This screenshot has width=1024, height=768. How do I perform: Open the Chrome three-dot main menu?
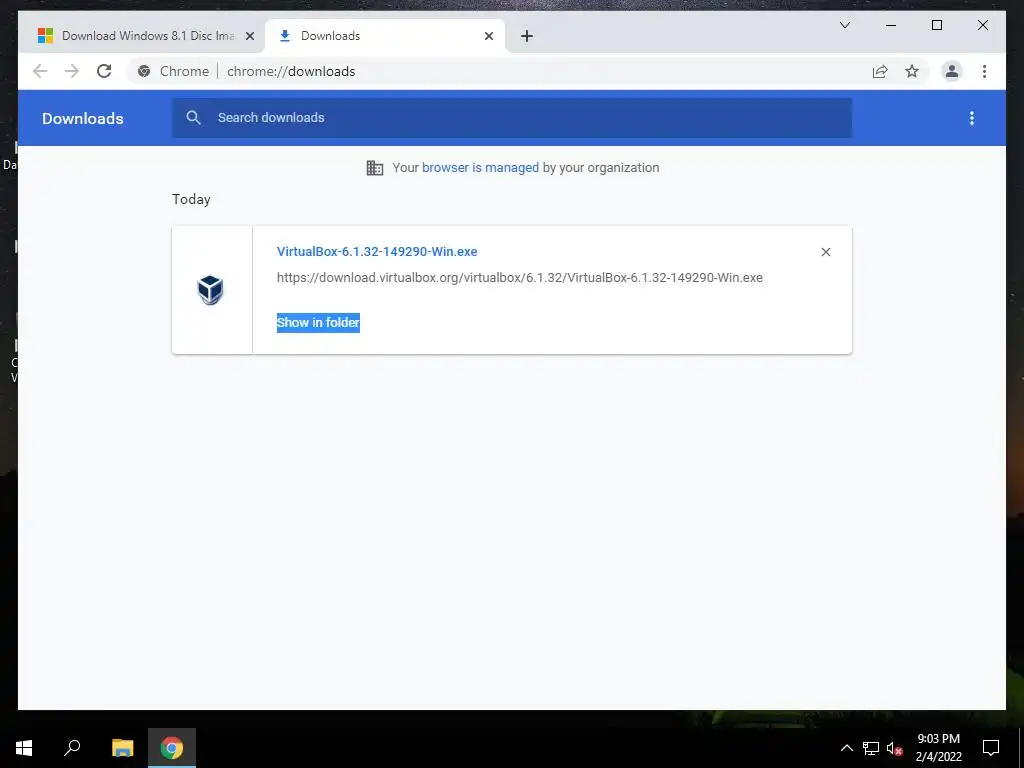point(984,71)
